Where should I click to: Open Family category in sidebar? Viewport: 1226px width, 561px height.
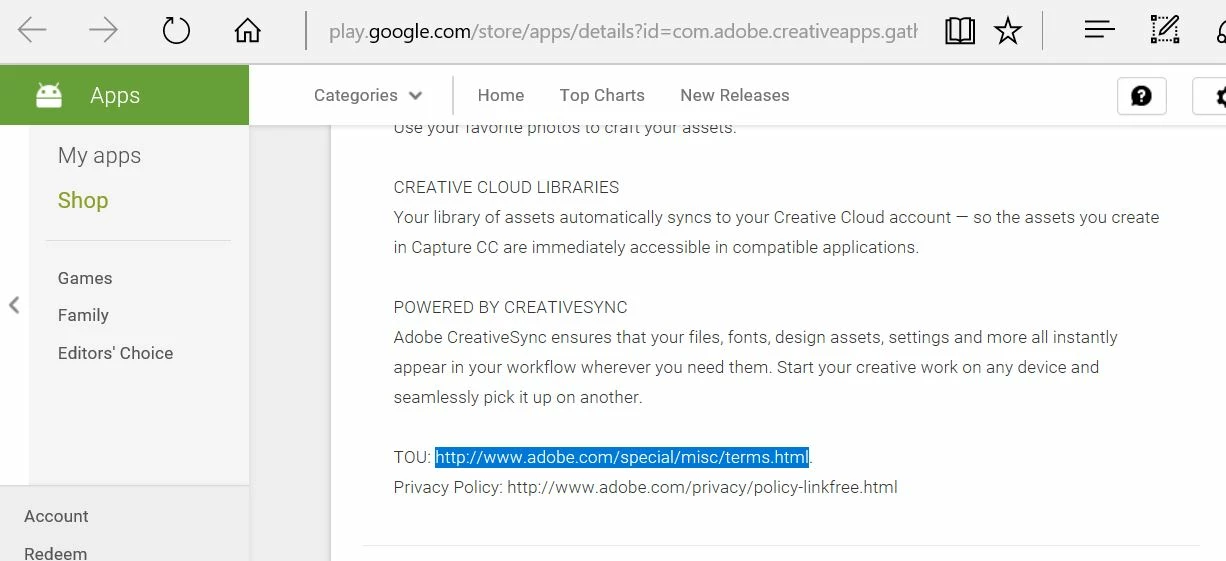tap(83, 315)
